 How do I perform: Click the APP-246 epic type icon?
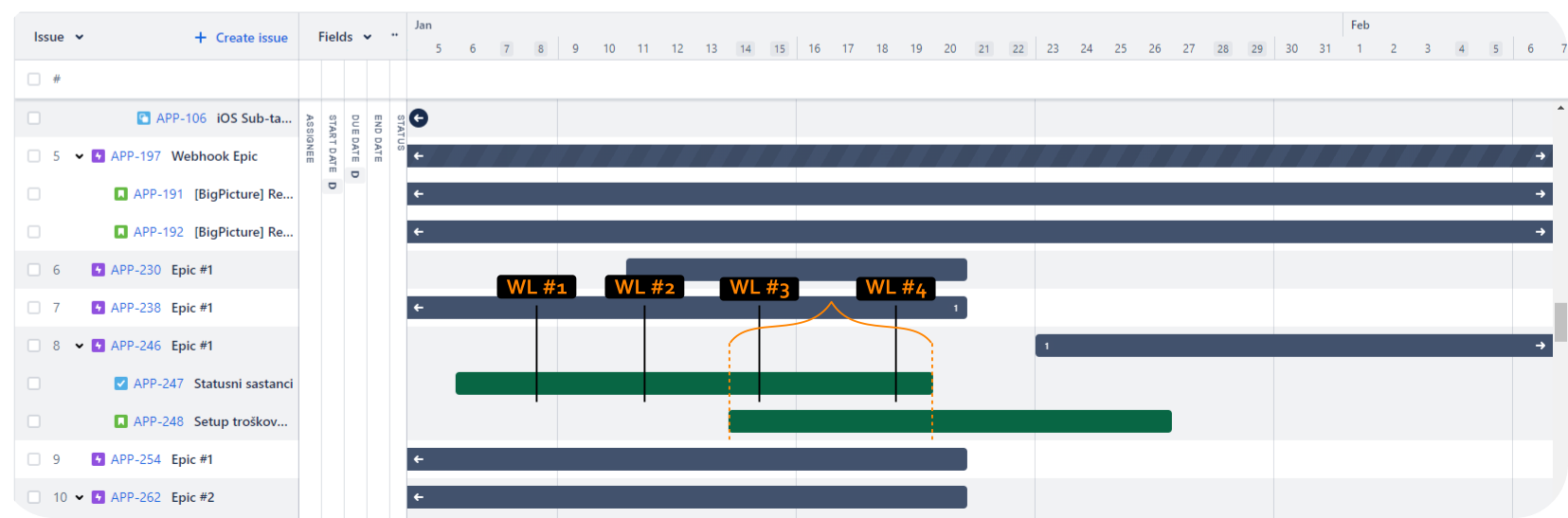pyautogui.click(x=99, y=346)
